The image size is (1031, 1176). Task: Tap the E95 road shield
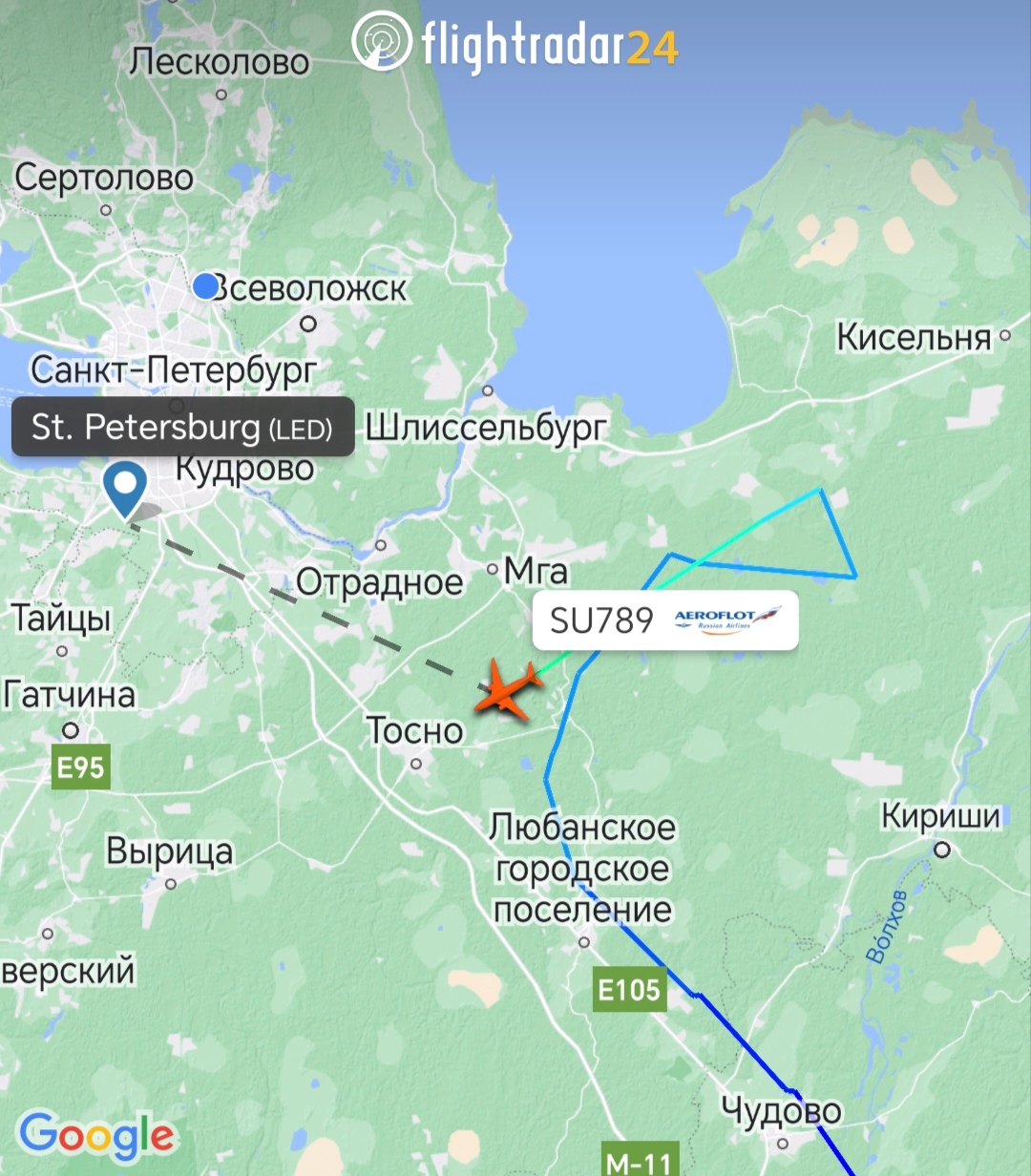click(81, 766)
